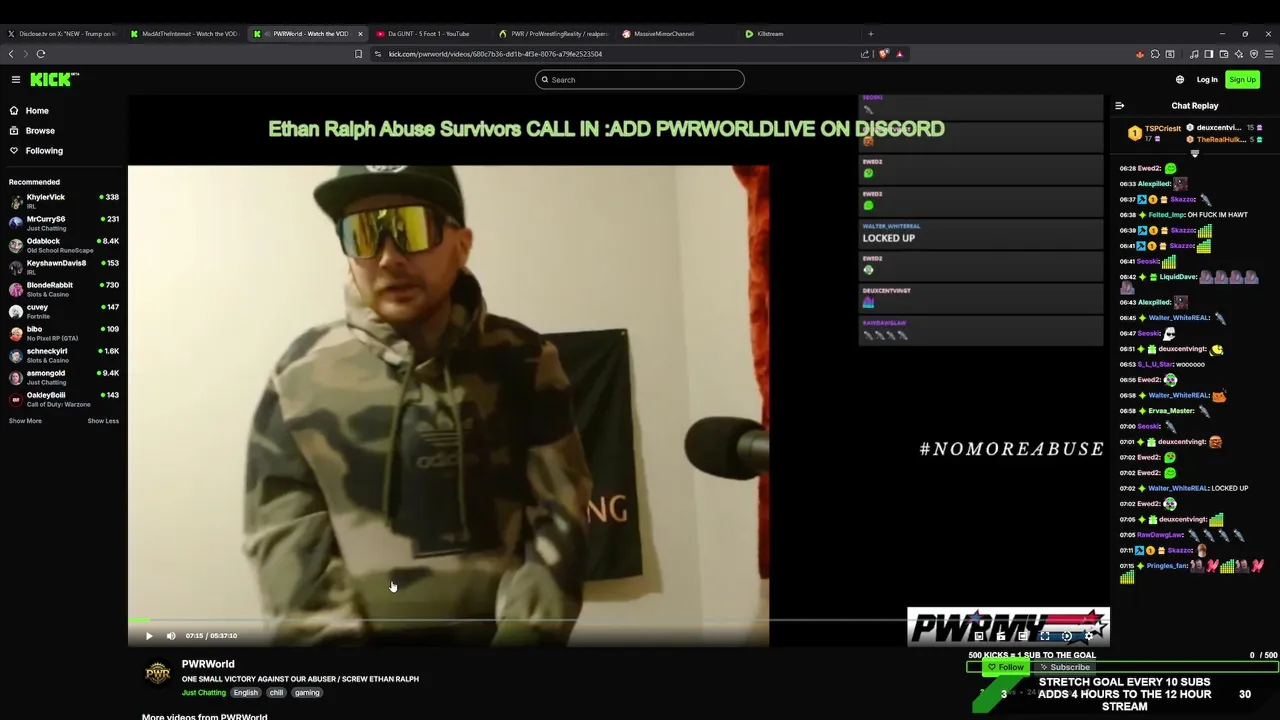Image resolution: width=1280 pixels, height=720 pixels.
Task: Open the Kick hamburger sidebar menu
Action: tap(16, 79)
